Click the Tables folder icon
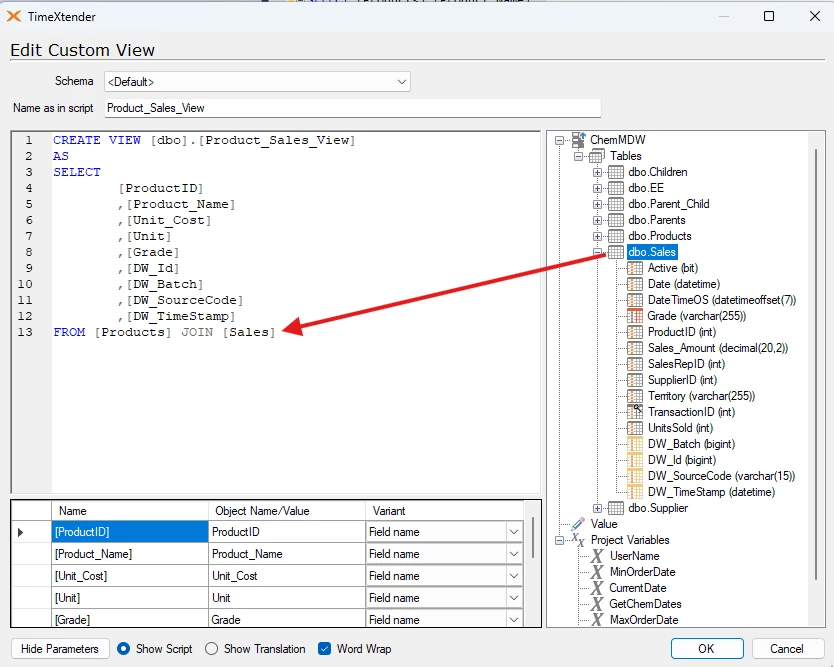The image size is (834, 667). coord(597,156)
